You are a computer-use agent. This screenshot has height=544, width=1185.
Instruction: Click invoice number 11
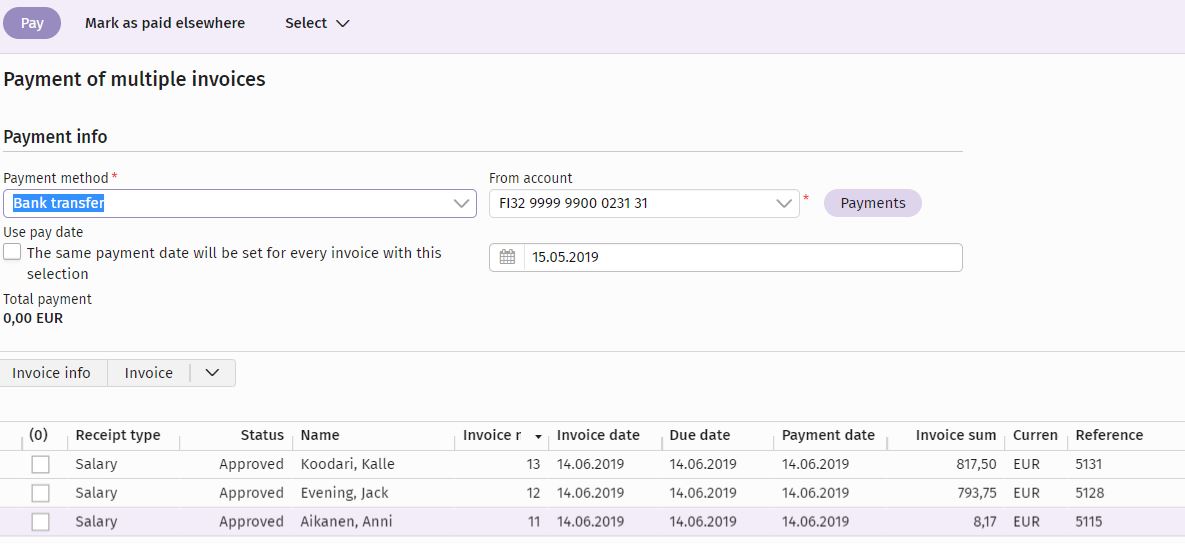click(534, 521)
